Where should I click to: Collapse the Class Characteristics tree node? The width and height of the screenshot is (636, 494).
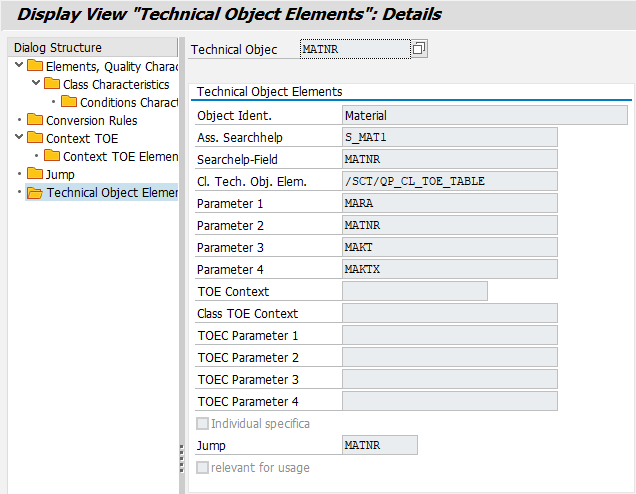36,84
